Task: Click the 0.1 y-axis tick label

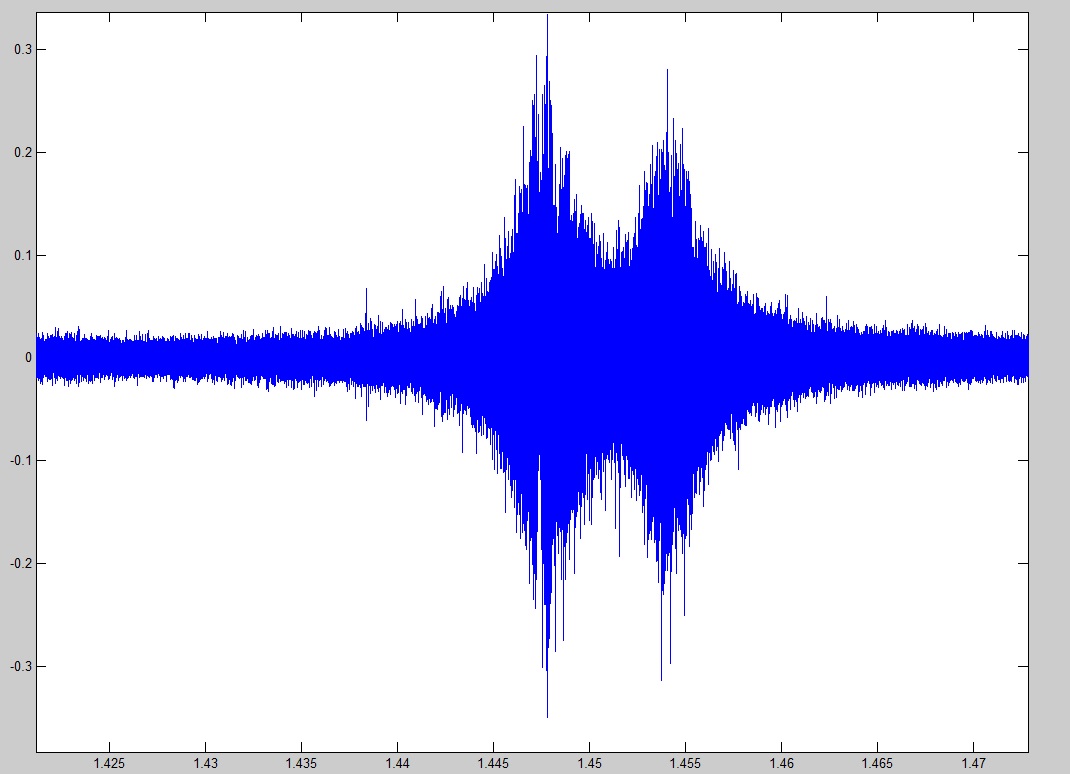Action: click(20, 255)
